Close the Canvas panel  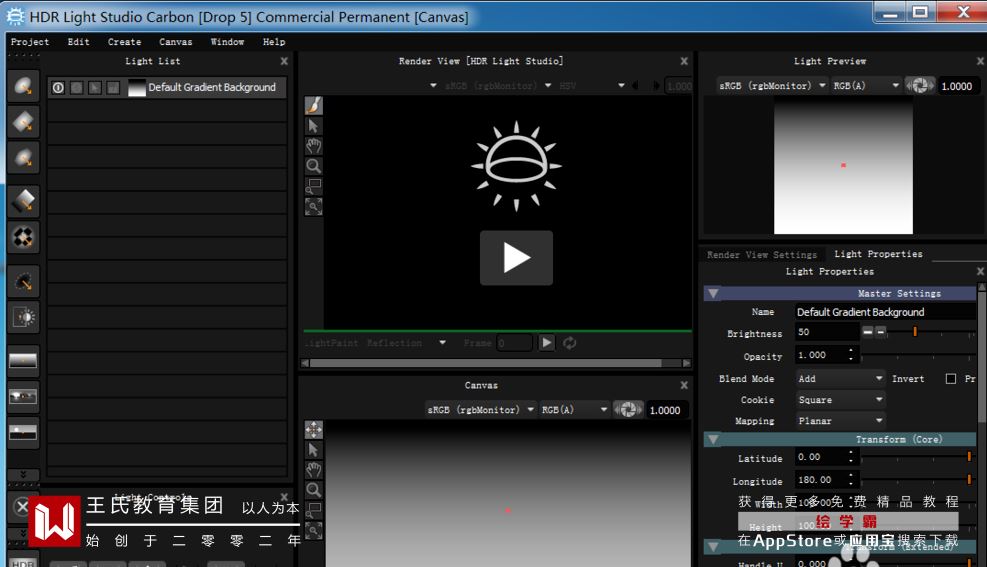pyautogui.click(x=684, y=385)
